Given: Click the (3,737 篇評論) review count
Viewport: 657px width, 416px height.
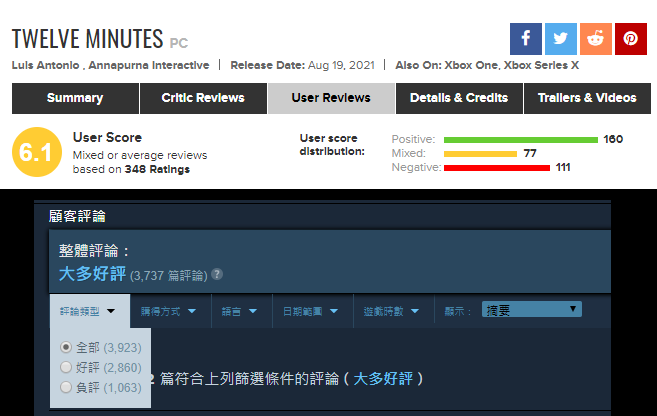Looking at the screenshot, I should coord(169,276).
